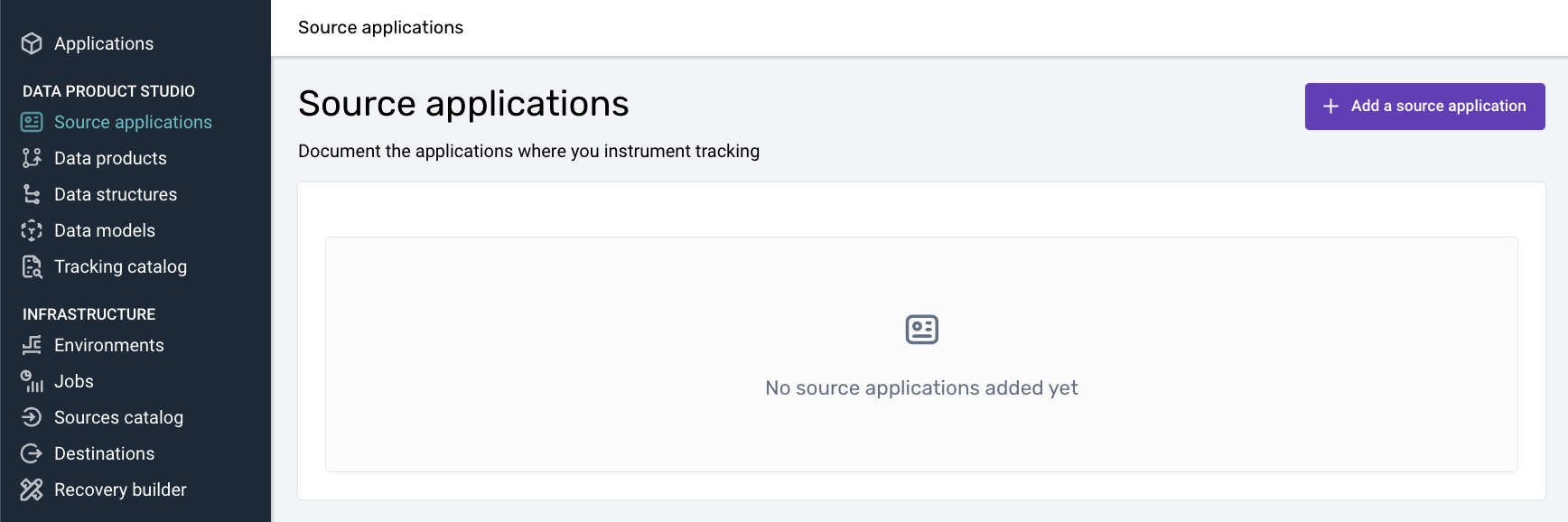Click the Data structures hierarchy icon

32,194
